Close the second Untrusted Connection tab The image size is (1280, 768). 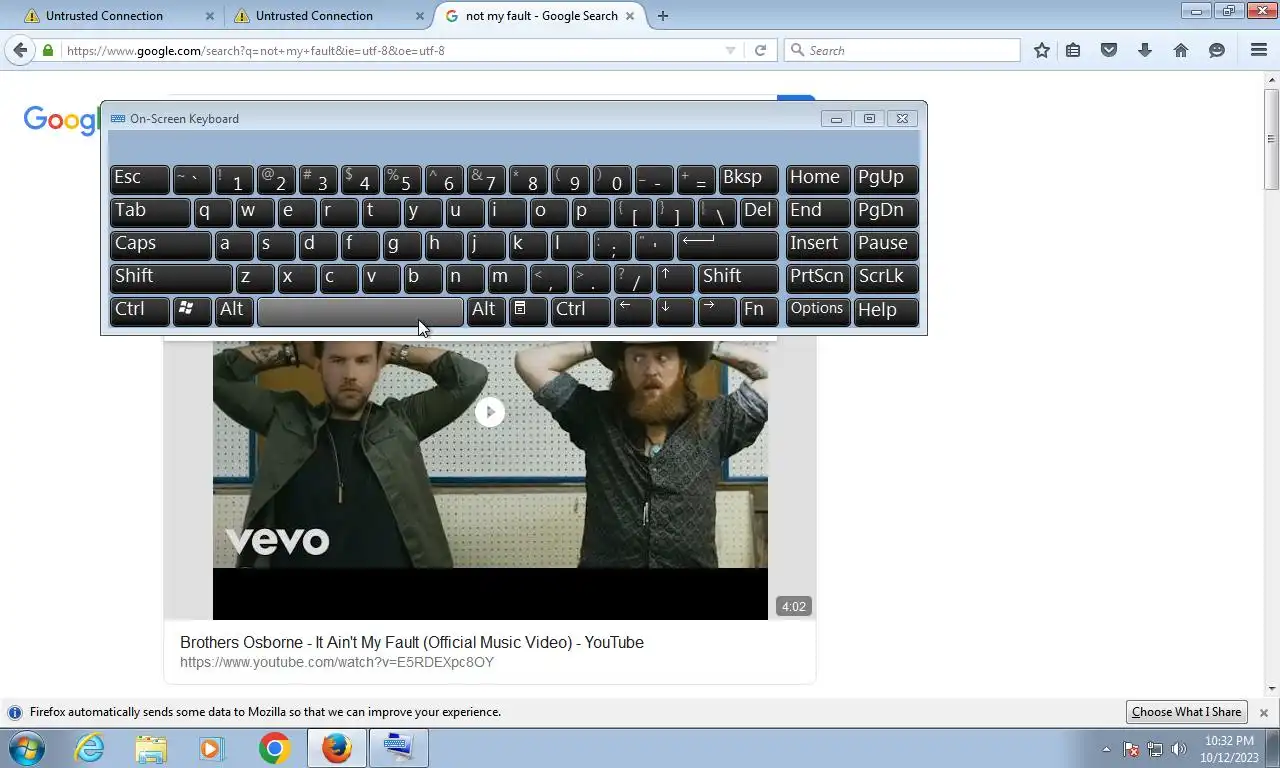[x=419, y=16]
